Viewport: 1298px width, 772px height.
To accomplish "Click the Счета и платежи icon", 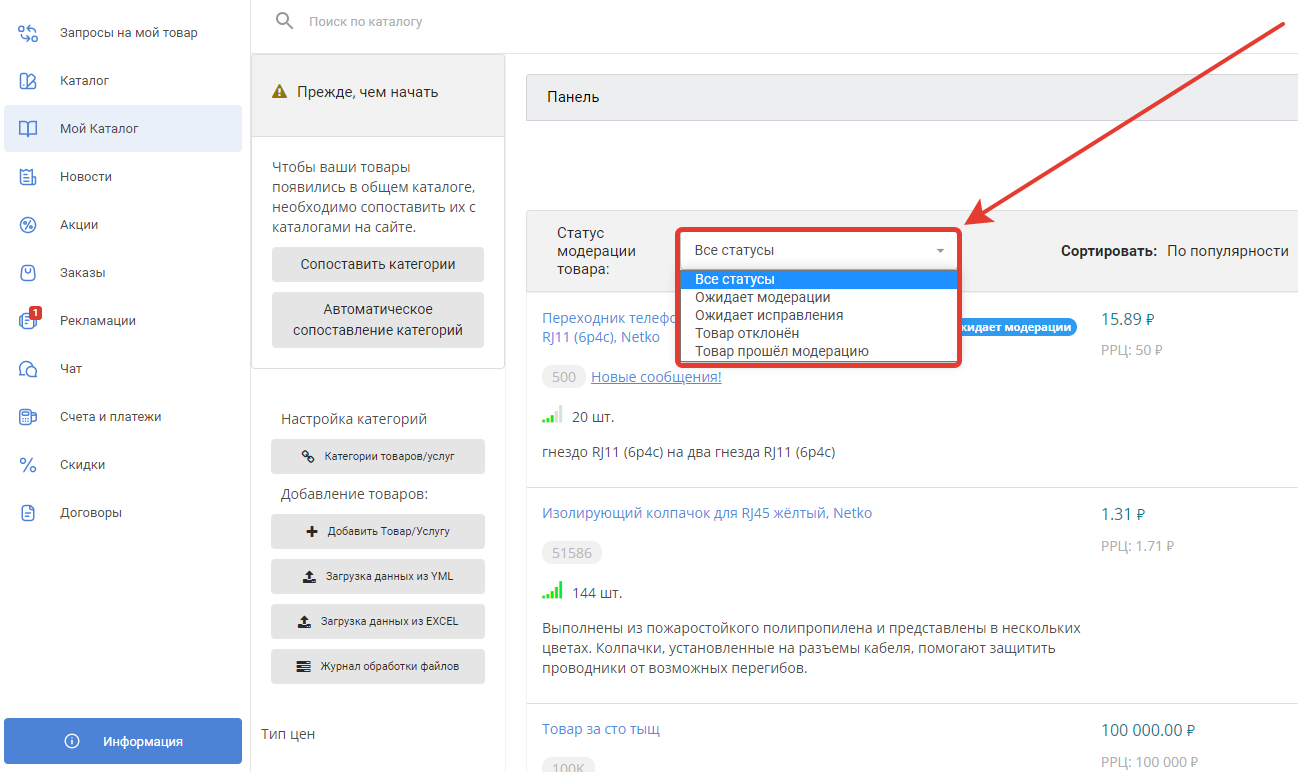I will [28, 417].
